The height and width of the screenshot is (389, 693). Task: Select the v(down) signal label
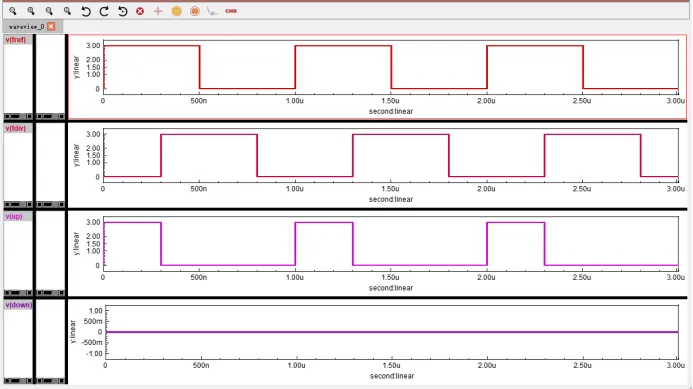19,305
